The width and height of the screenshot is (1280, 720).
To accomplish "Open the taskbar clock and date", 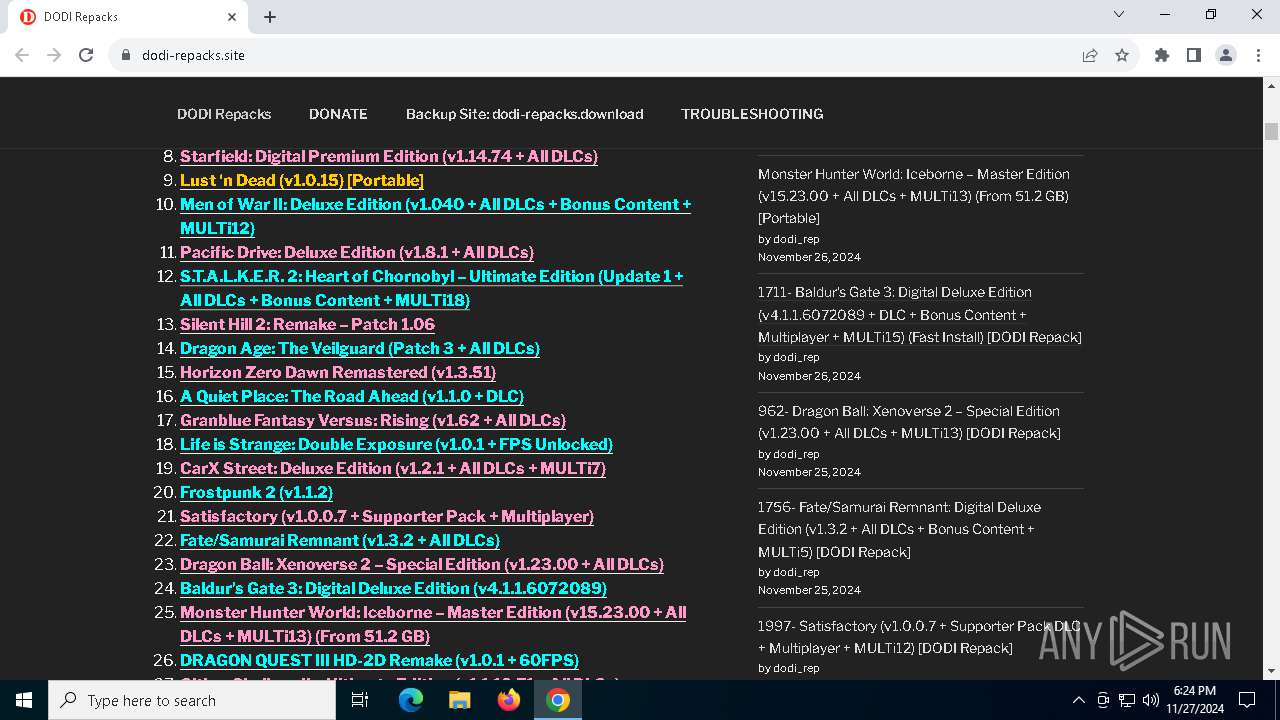I will coord(1195,700).
